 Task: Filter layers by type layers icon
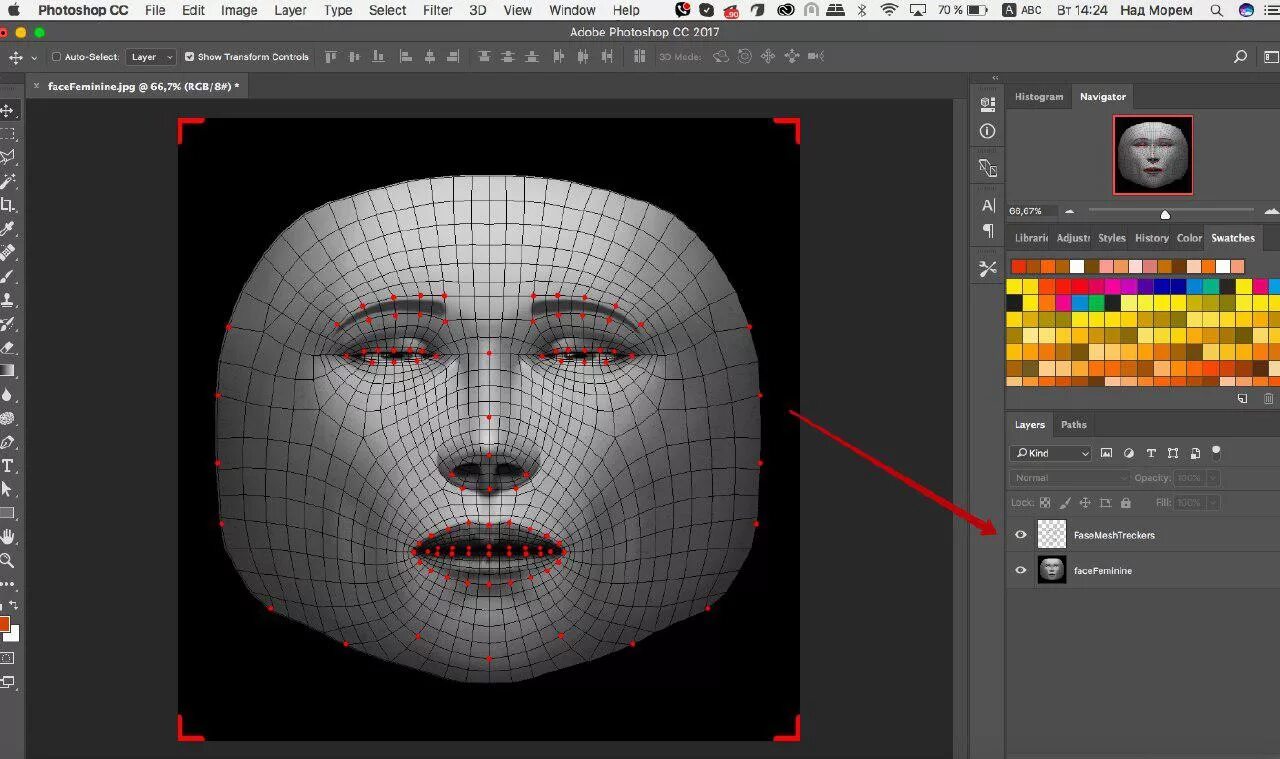[x=1151, y=453]
